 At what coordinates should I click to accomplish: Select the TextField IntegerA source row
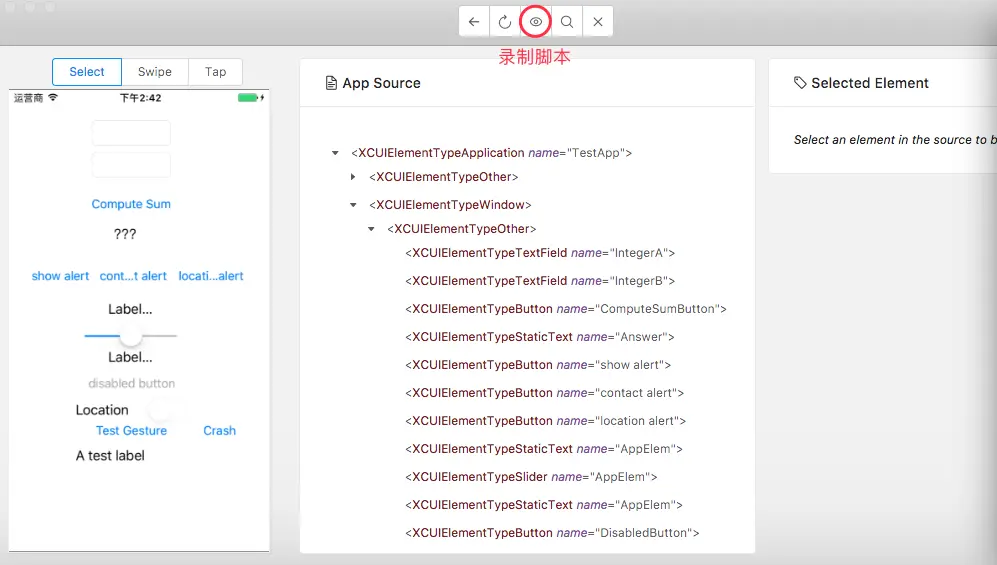coord(540,253)
